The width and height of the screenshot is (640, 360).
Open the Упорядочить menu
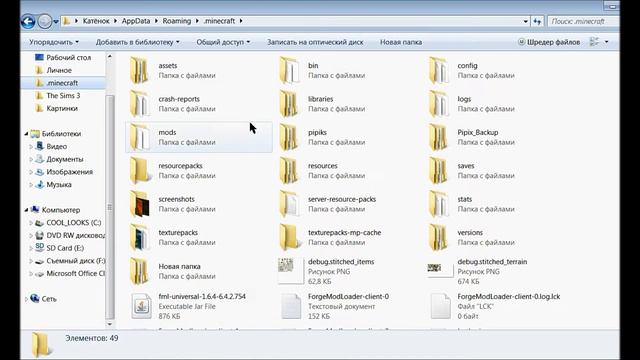coord(54,42)
